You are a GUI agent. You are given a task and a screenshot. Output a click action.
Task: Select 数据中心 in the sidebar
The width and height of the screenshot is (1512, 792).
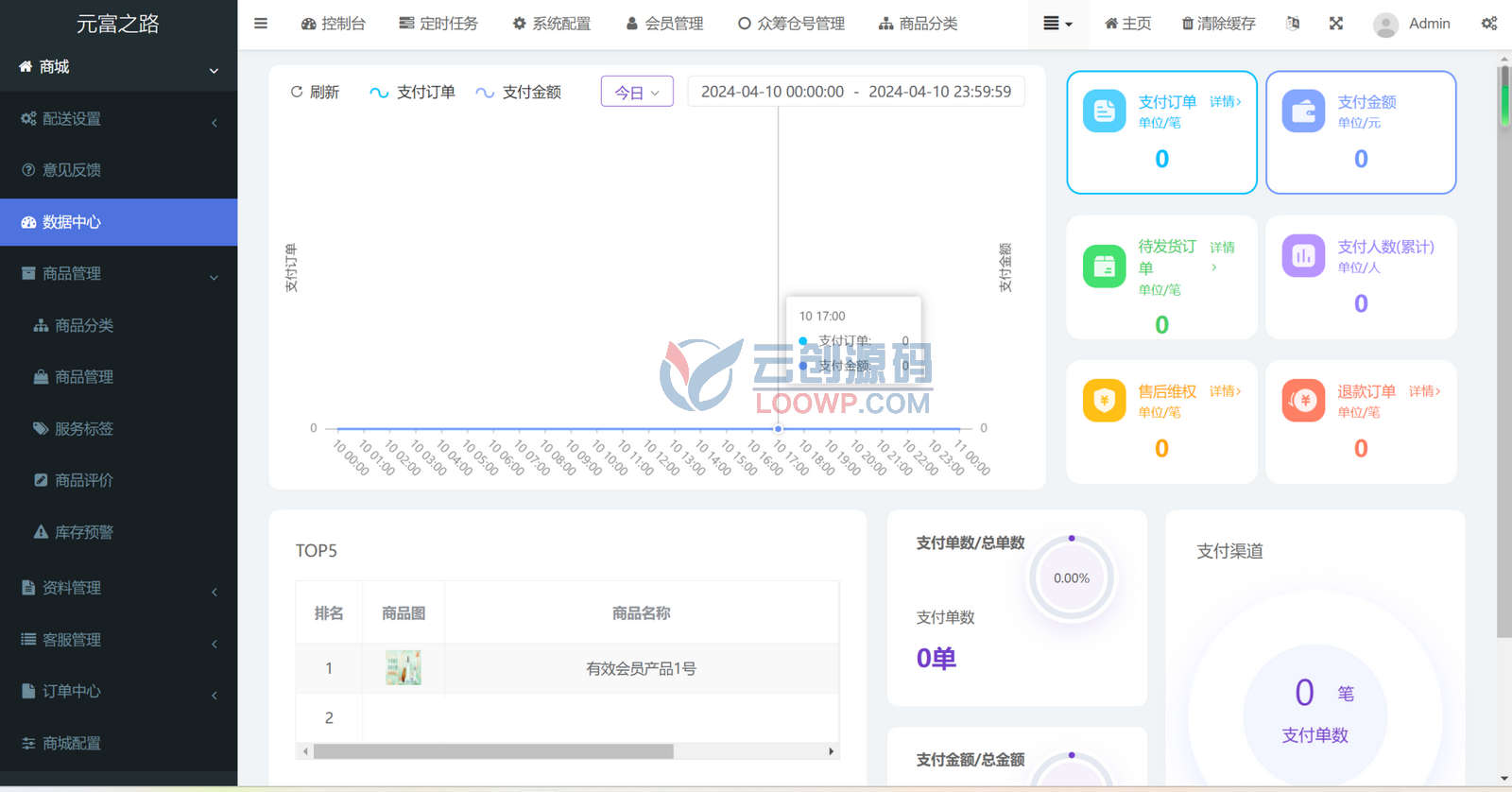118,222
